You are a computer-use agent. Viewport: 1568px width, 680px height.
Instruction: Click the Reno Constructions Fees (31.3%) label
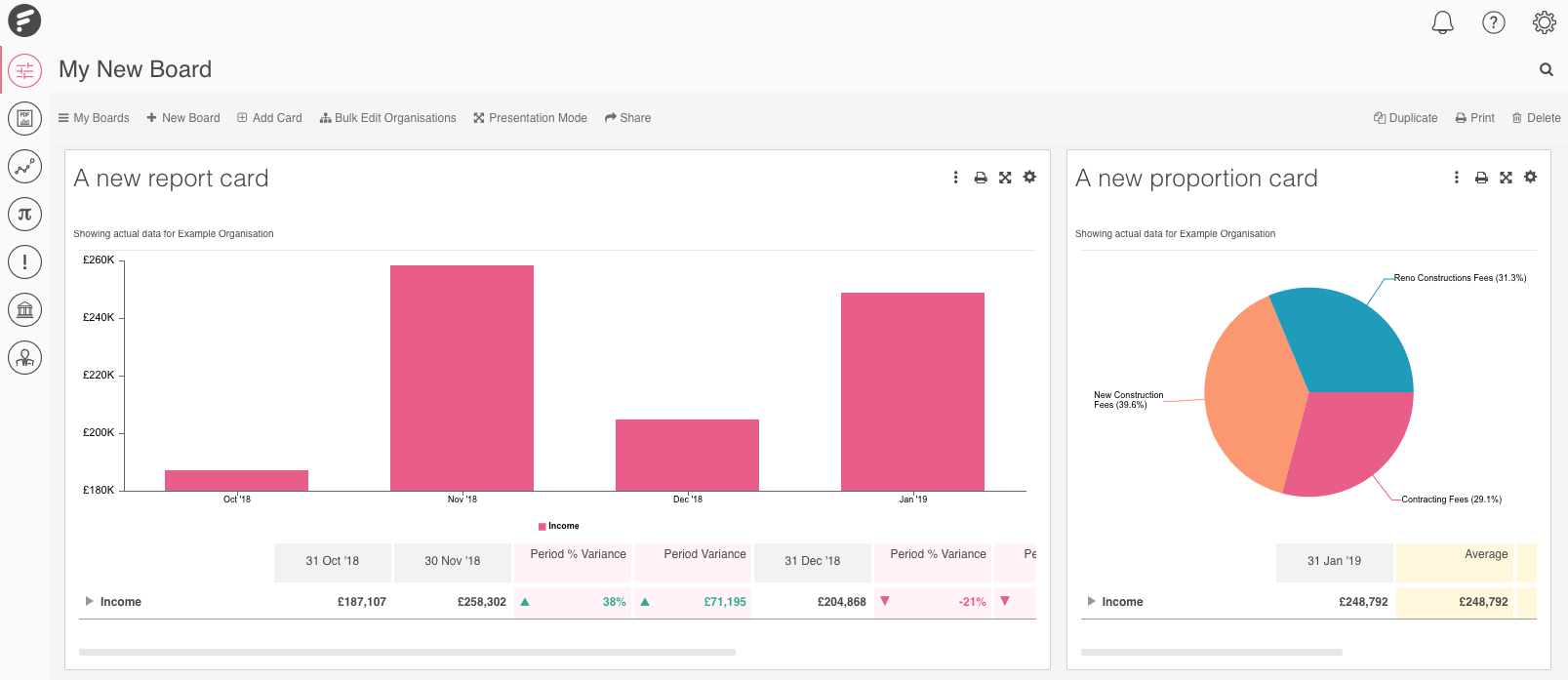coord(1460,278)
